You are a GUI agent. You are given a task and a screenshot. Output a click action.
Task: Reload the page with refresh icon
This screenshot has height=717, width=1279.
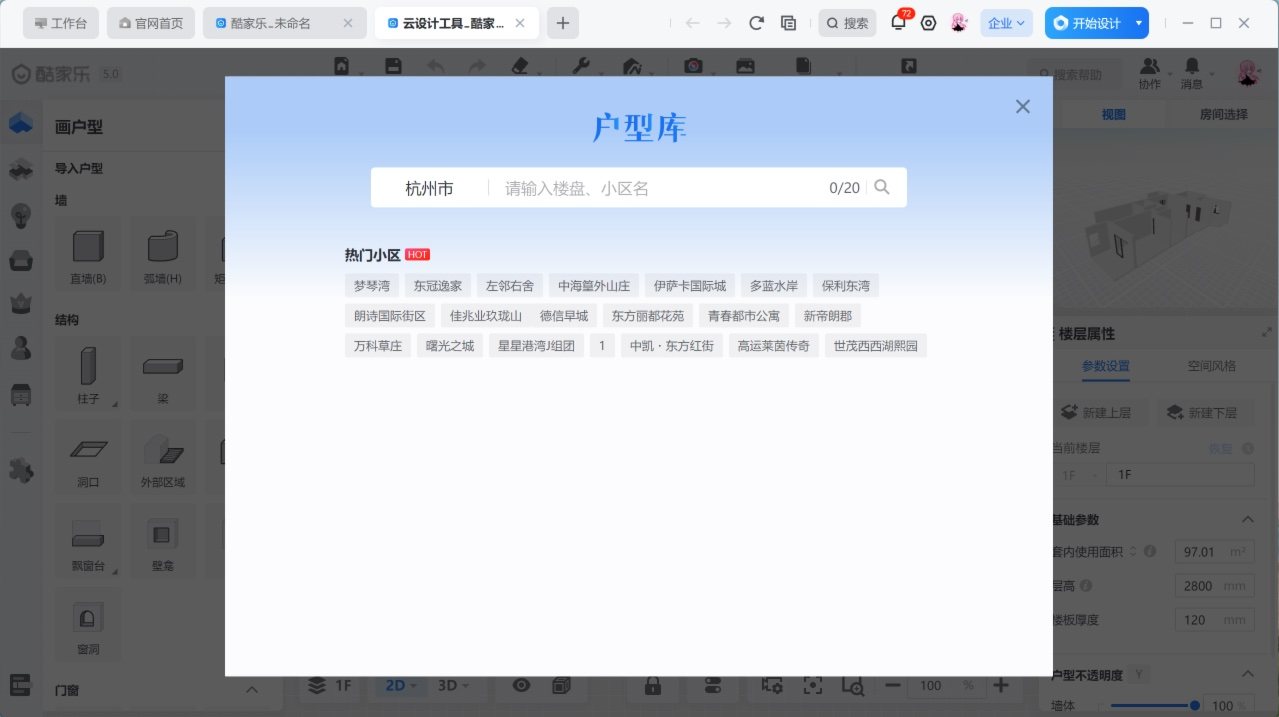(x=757, y=23)
